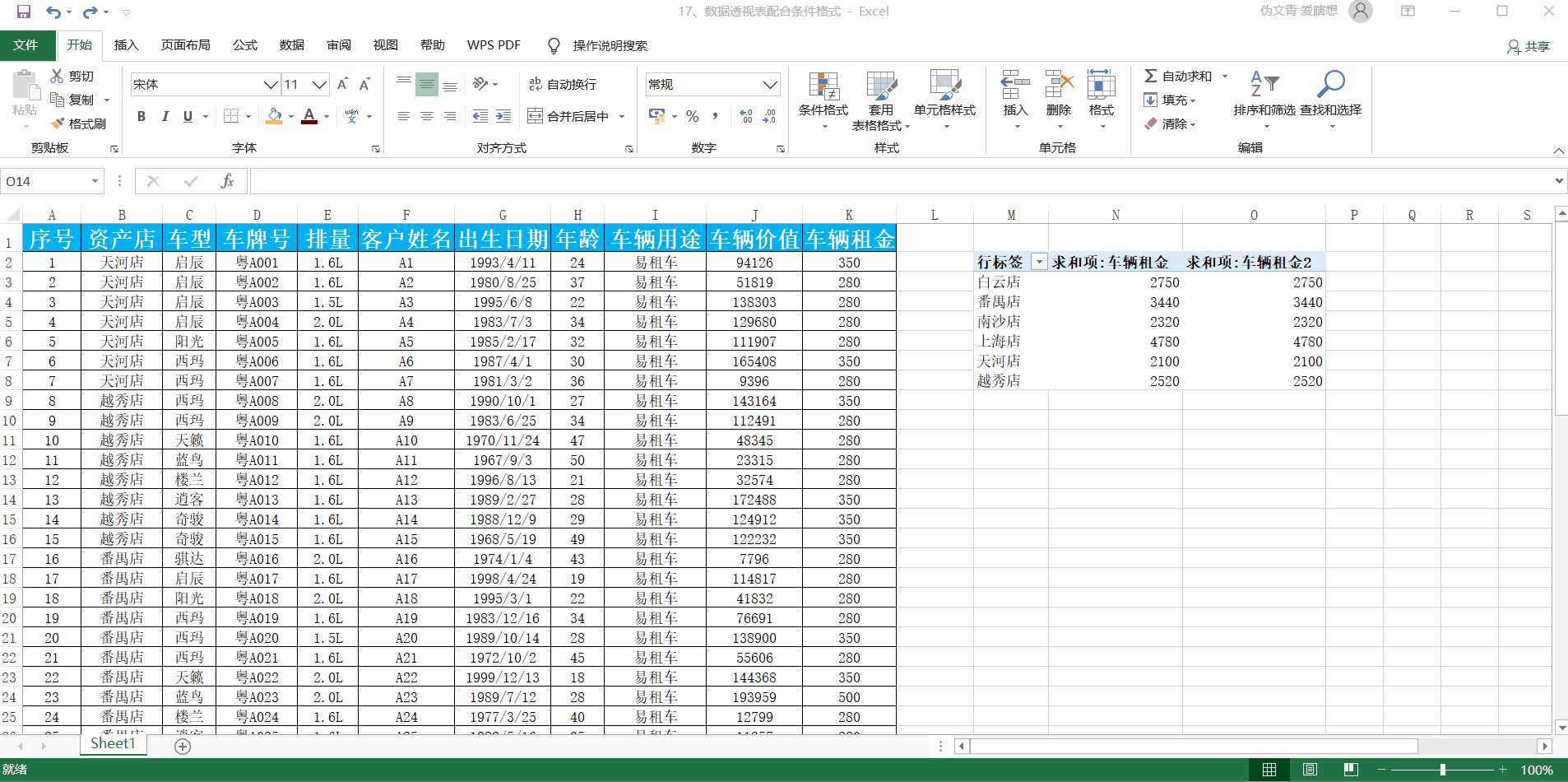This screenshot has height=782, width=1568.
Task: Add a new sheet with plus icon
Action: [183, 746]
